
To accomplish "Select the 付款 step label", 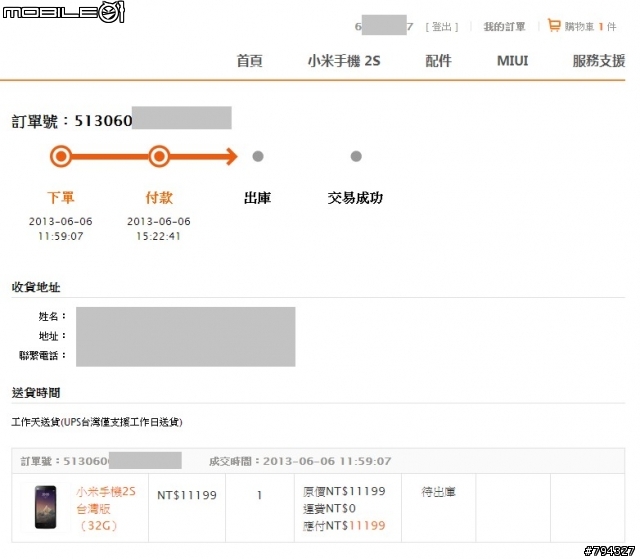I will 159,198.
